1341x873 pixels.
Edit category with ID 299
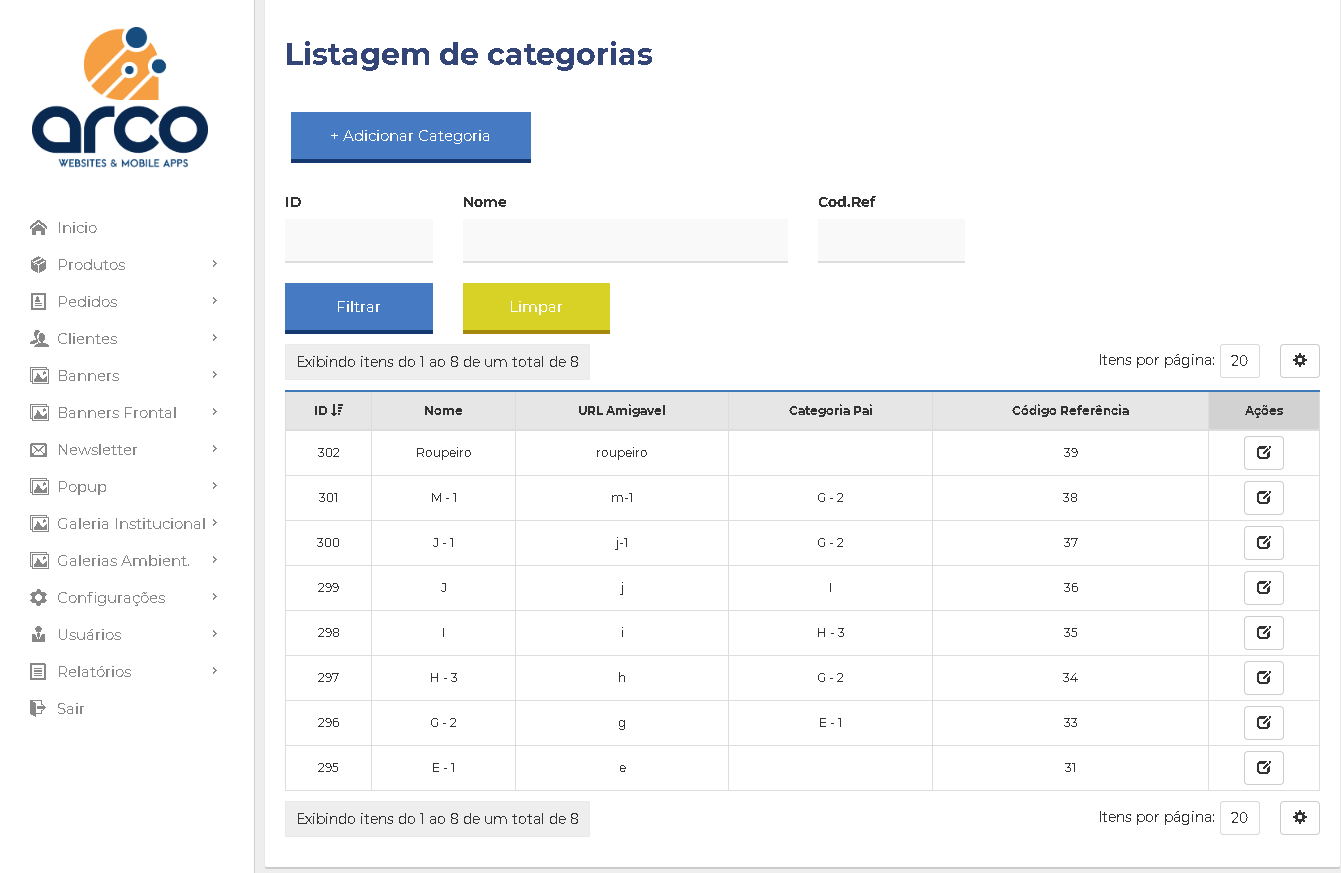(1264, 588)
